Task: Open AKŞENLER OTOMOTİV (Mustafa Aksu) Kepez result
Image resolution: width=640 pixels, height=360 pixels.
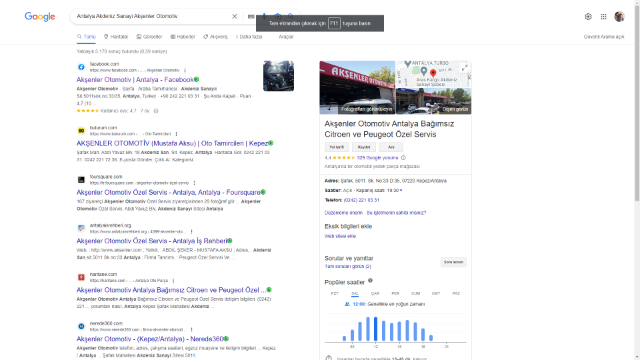Action: (x=172, y=143)
